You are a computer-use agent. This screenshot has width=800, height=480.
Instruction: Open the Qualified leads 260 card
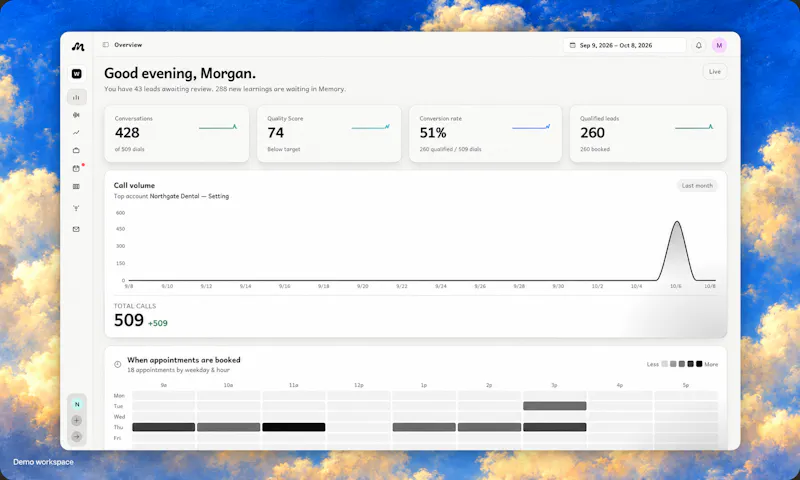click(648, 134)
